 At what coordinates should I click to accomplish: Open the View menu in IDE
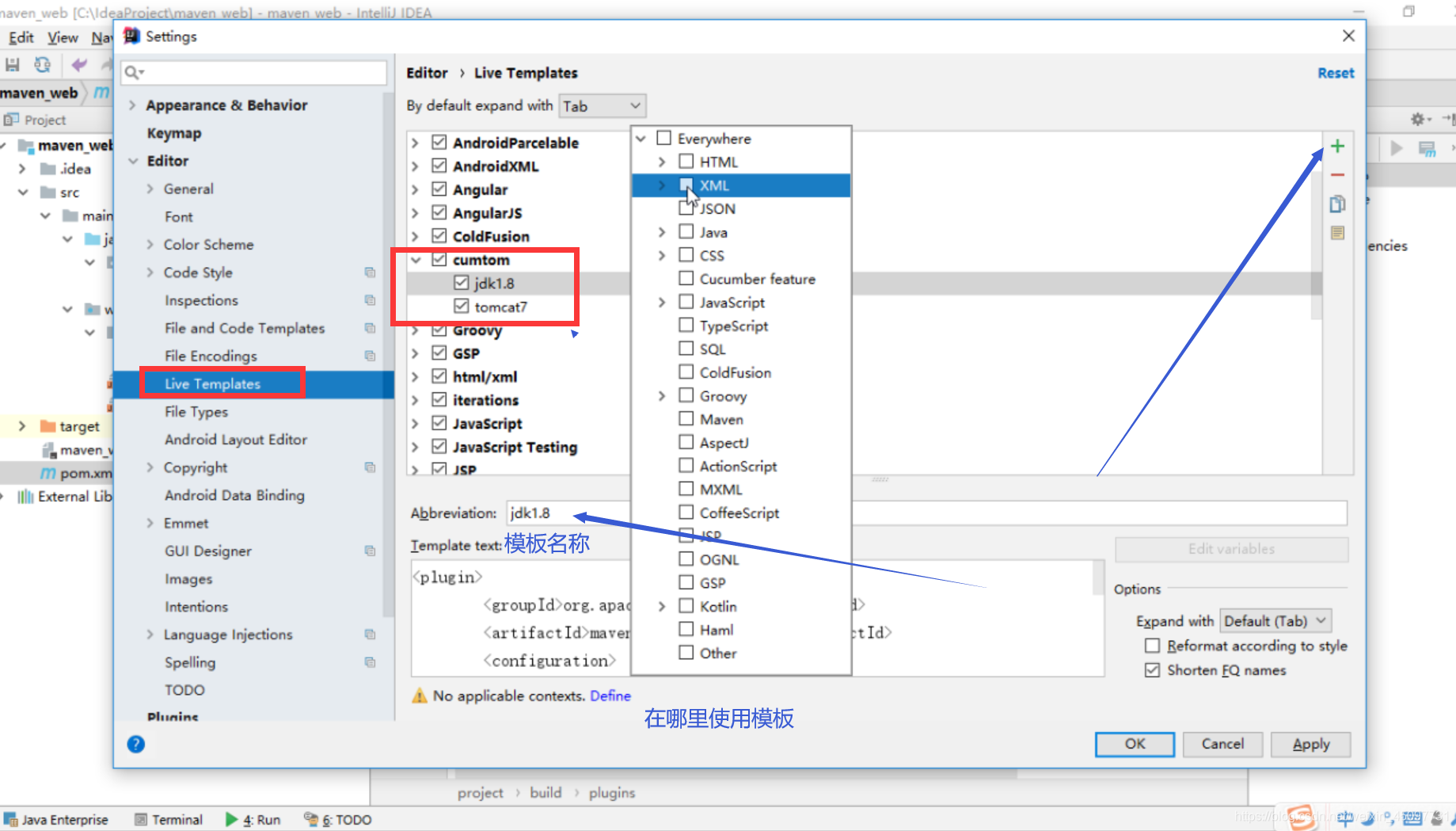[x=63, y=37]
